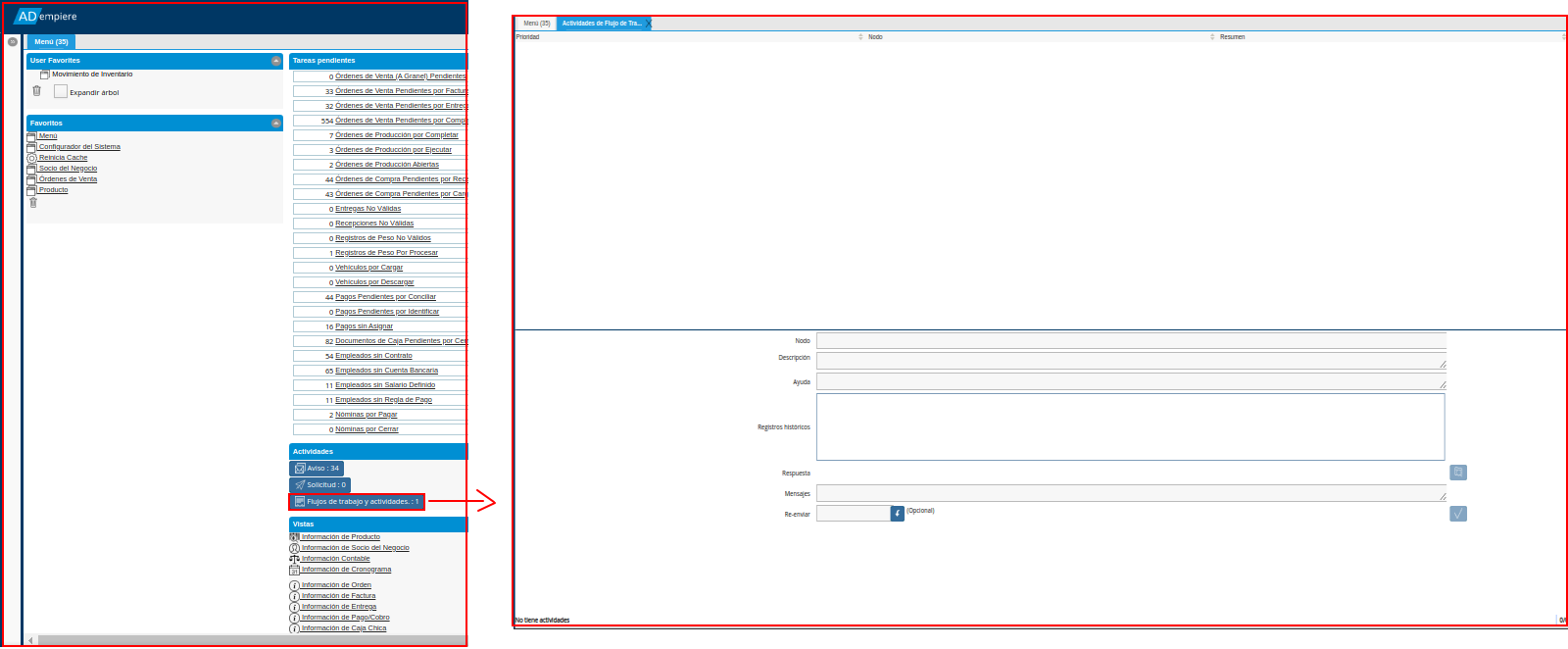Toggle the Expandir árbol checkbox

pyautogui.click(x=61, y=91)
